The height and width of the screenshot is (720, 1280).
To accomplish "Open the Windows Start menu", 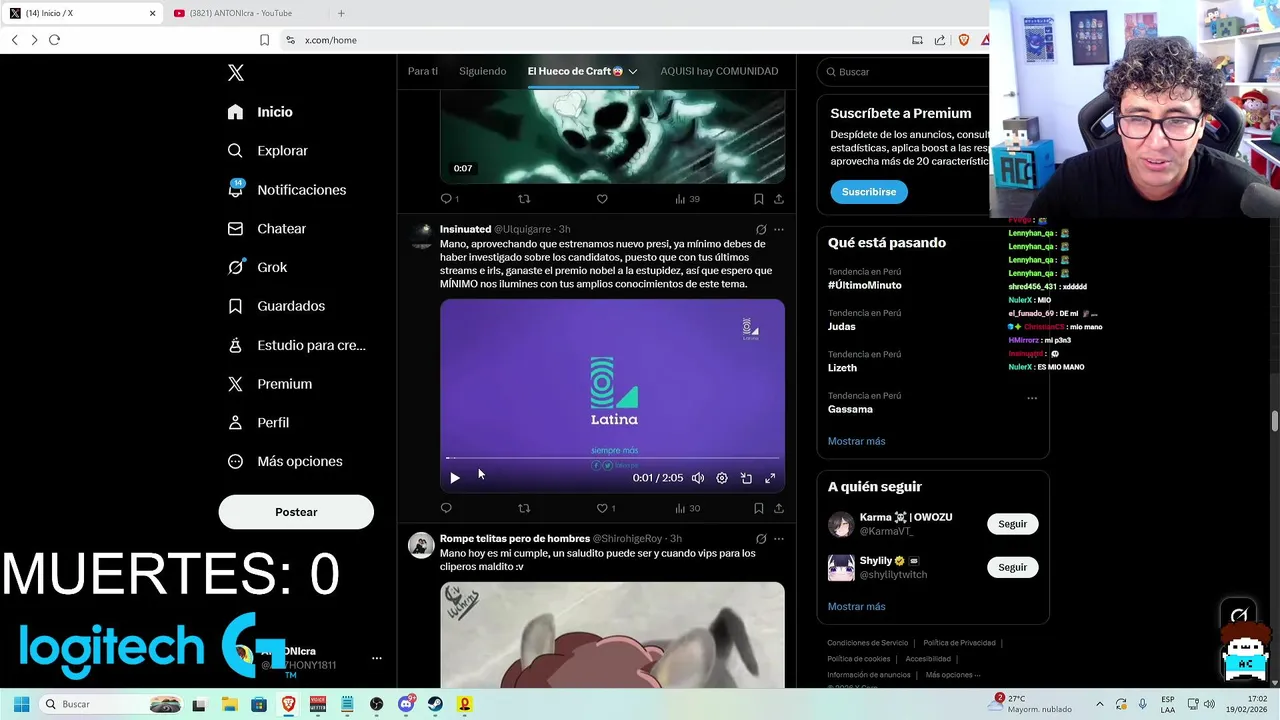I will click(x=21, y=704).
